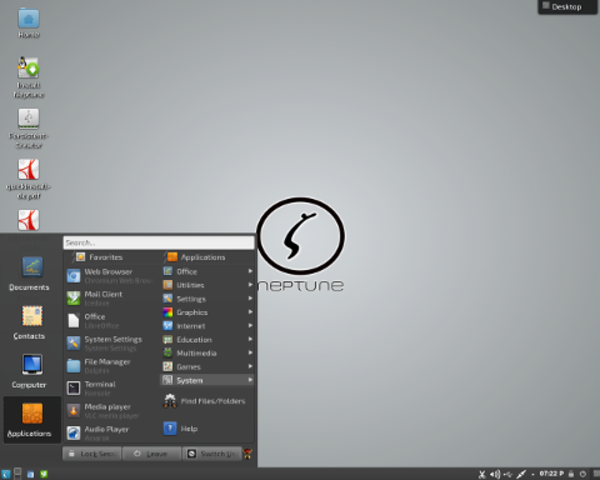Open File Manager Dolphin favorite
Screen dimensions: 600x480
coord(110,366)
